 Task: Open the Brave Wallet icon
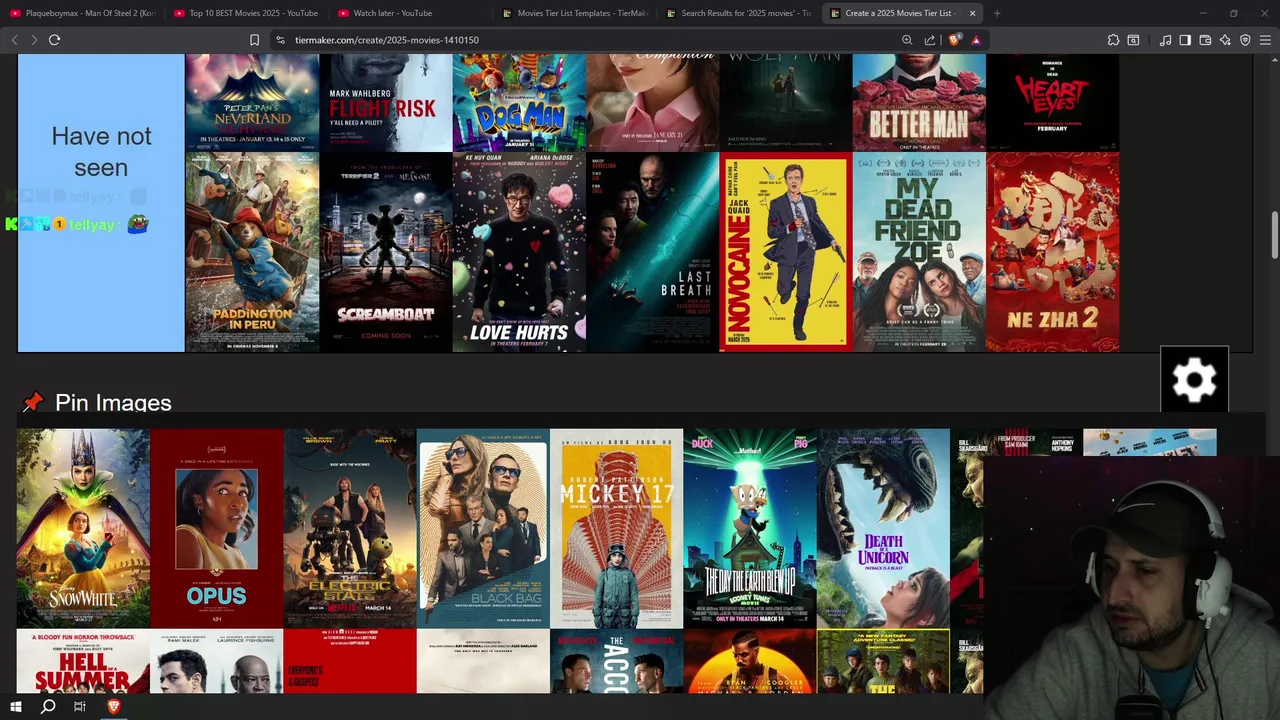[x=1205, y=40]
